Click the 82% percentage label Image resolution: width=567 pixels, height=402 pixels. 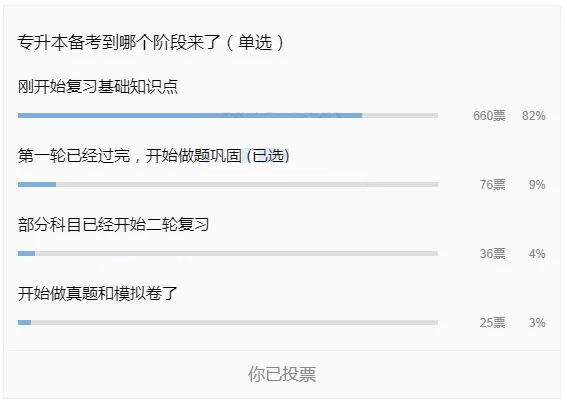534,116
